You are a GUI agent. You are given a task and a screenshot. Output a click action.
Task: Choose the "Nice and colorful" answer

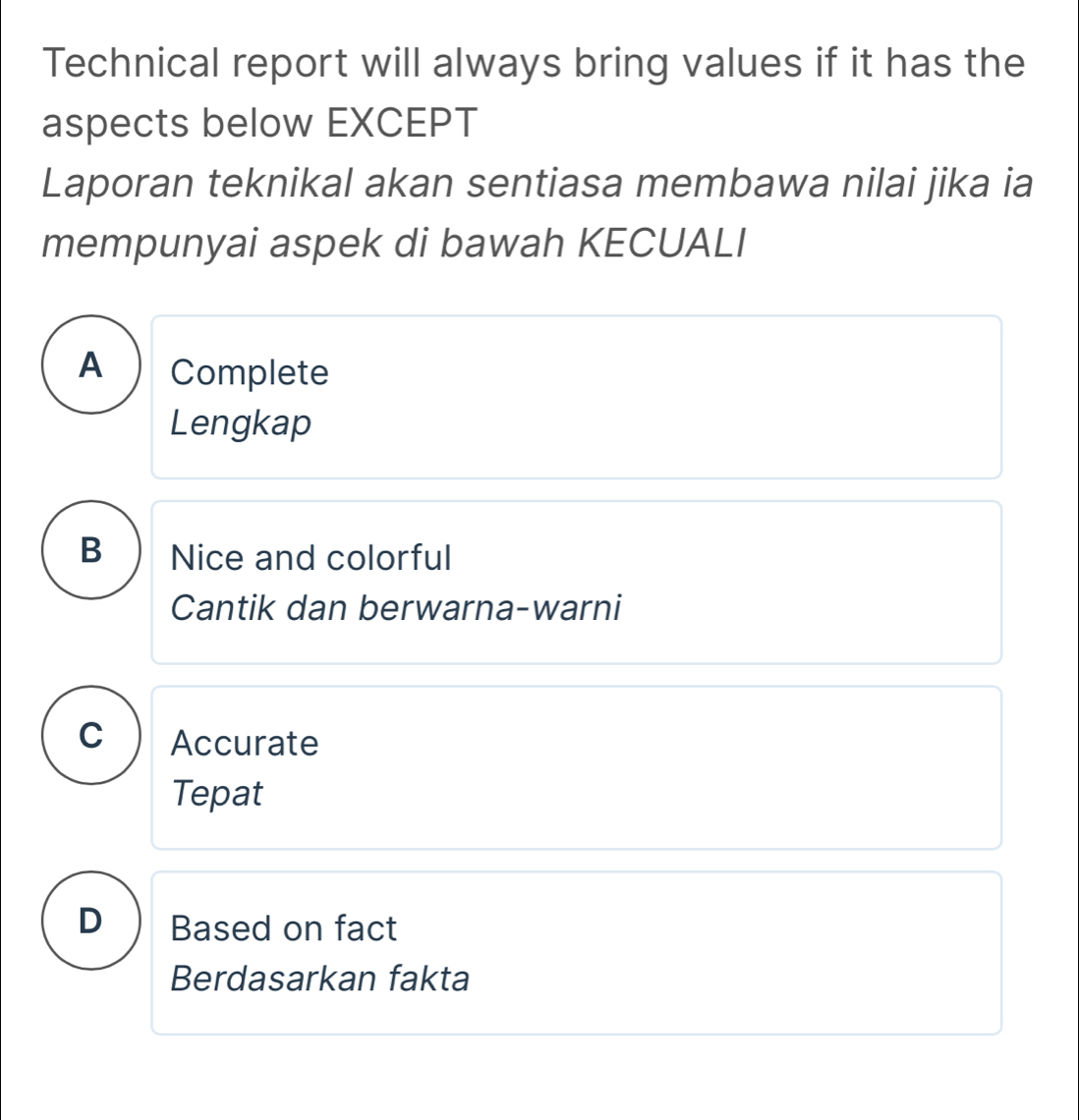(x=311, y=558)
